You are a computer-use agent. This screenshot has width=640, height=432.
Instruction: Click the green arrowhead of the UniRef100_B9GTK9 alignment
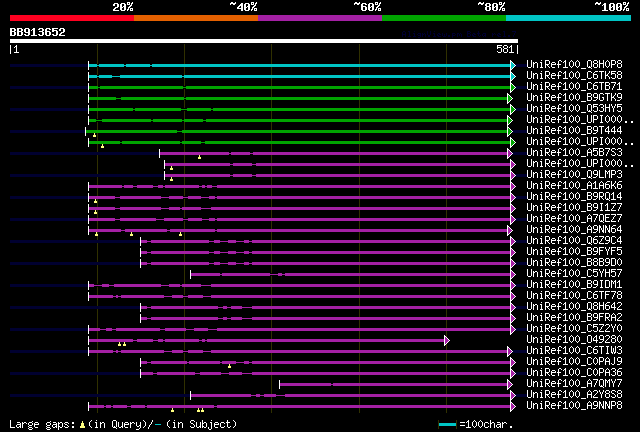click(510, 98)
